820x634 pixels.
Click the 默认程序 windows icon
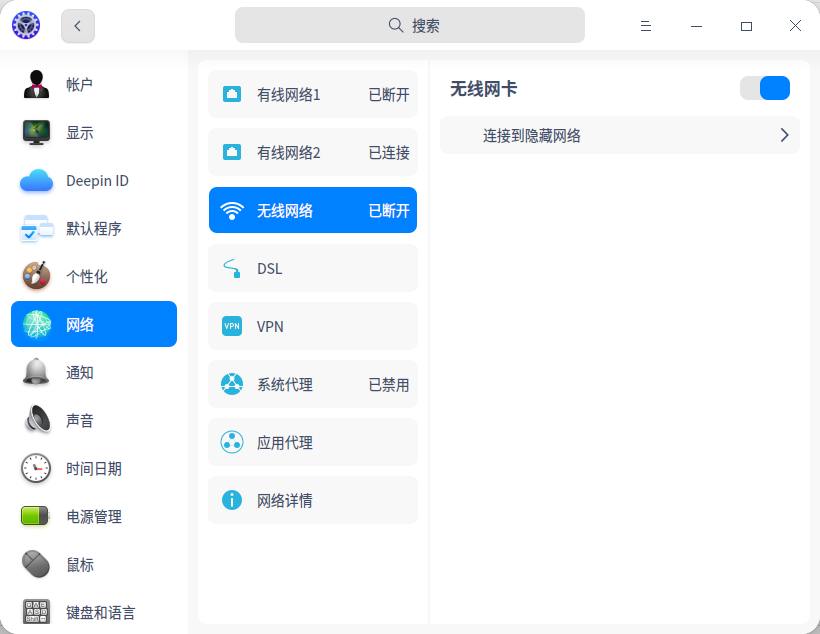(36, 229)
